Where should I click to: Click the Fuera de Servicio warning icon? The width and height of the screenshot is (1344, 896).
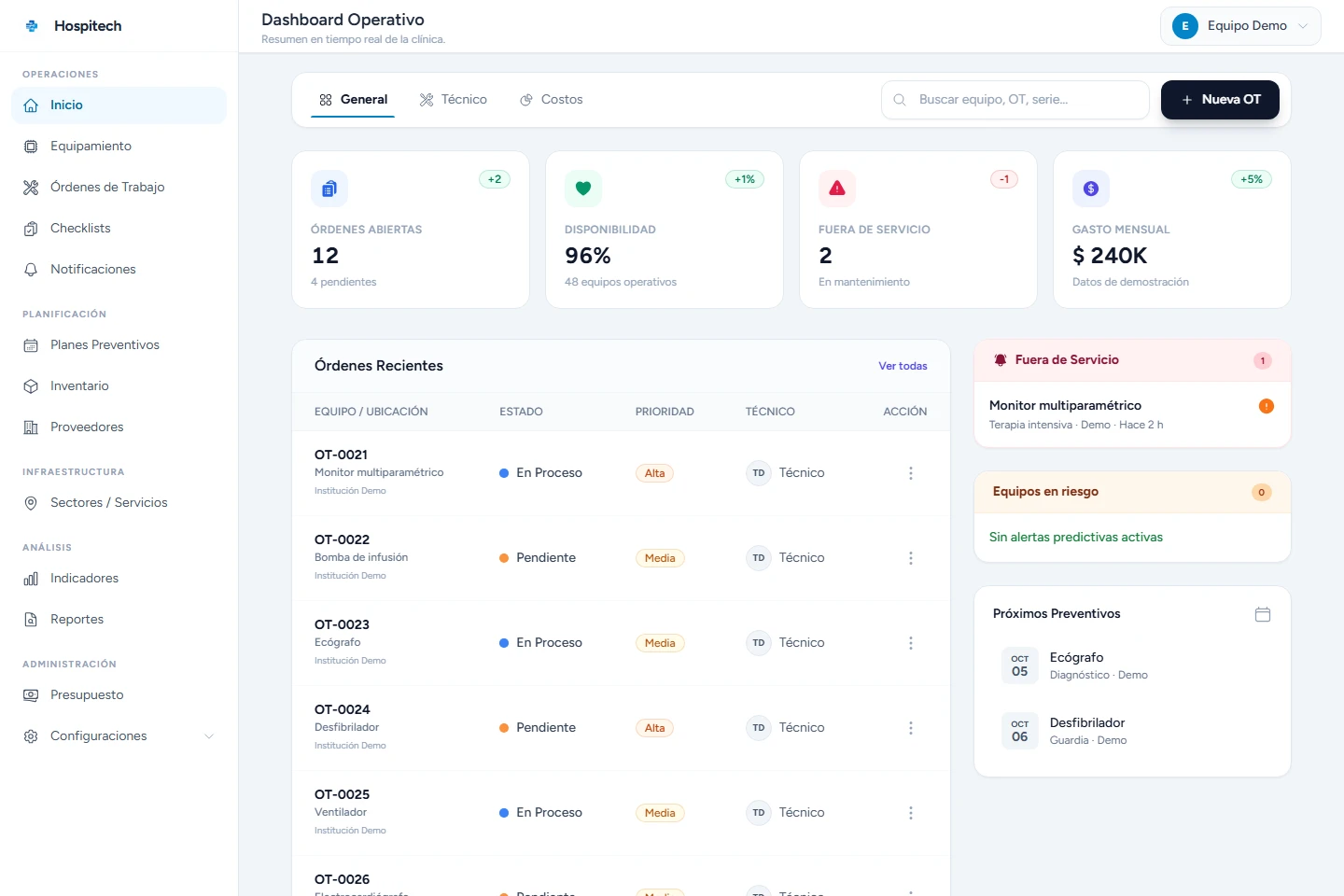coord(837,189)
